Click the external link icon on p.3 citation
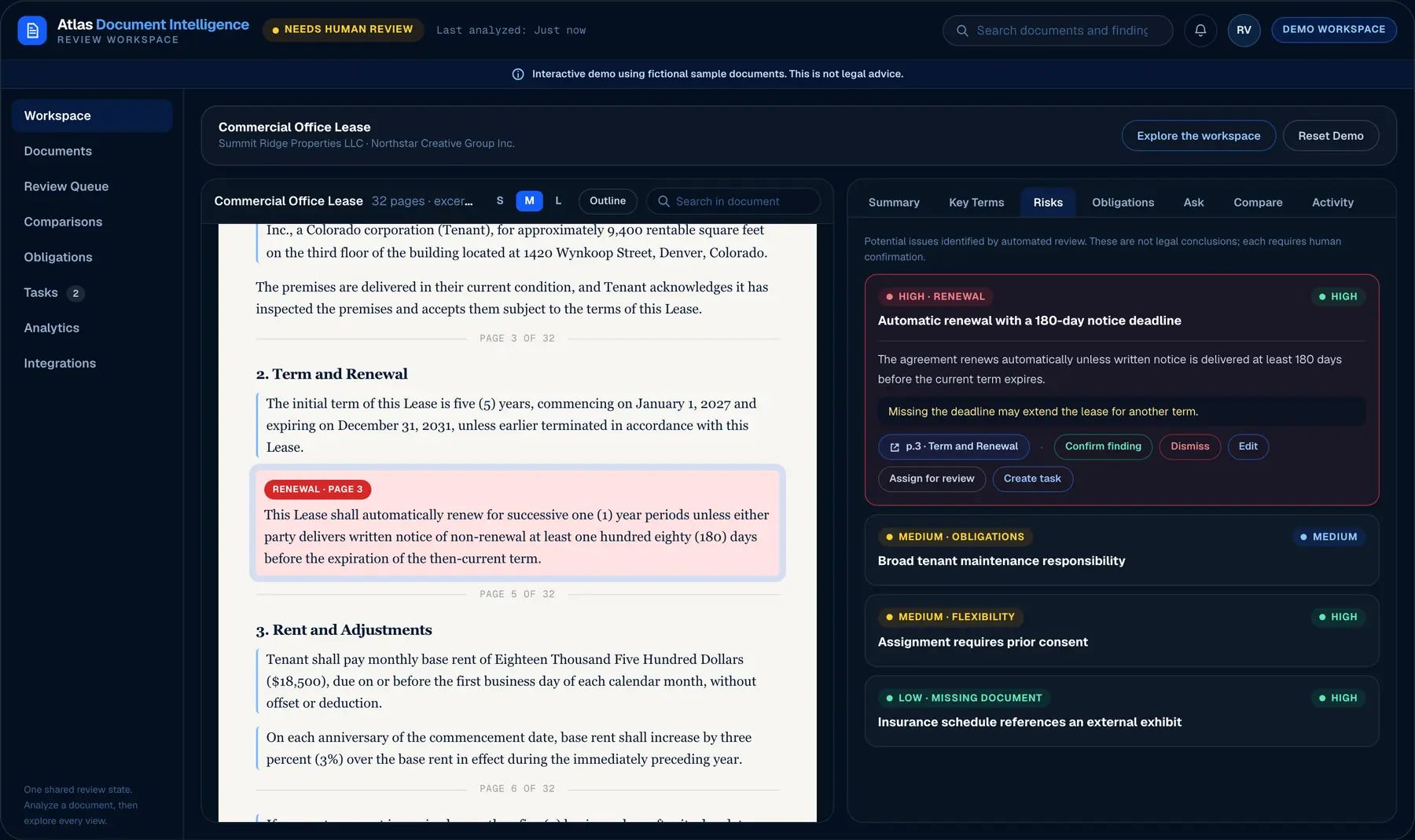This screenshot has width=1415, height=840. coord(895,447)
